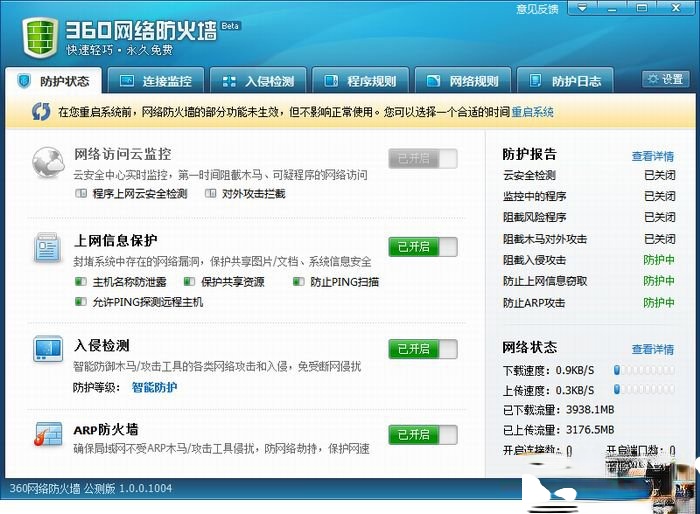The height and width of the screenshot is (514, 700).
Task: Click the ARP防火墙 brick wall icon
Action: pyautogui.click(x=48, y=434)
